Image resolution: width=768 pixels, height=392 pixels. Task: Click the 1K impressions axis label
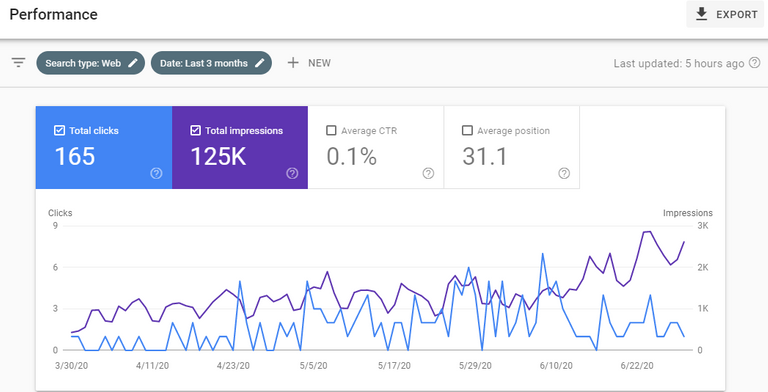(x=703, y=309)
